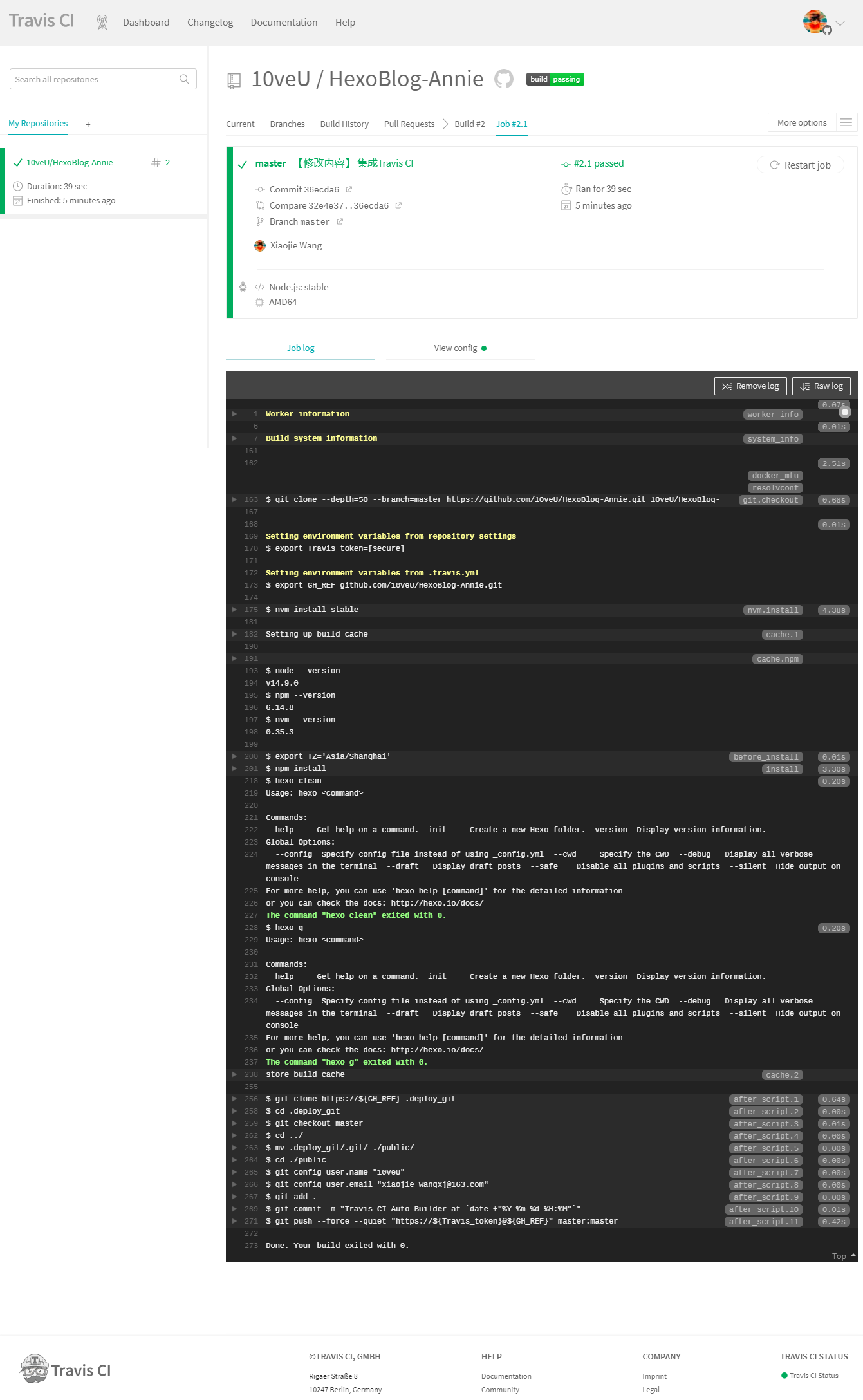This screenshot has width=863, height=1400.
Task: Click the search magnifier icon
Action: click(184, 79)
